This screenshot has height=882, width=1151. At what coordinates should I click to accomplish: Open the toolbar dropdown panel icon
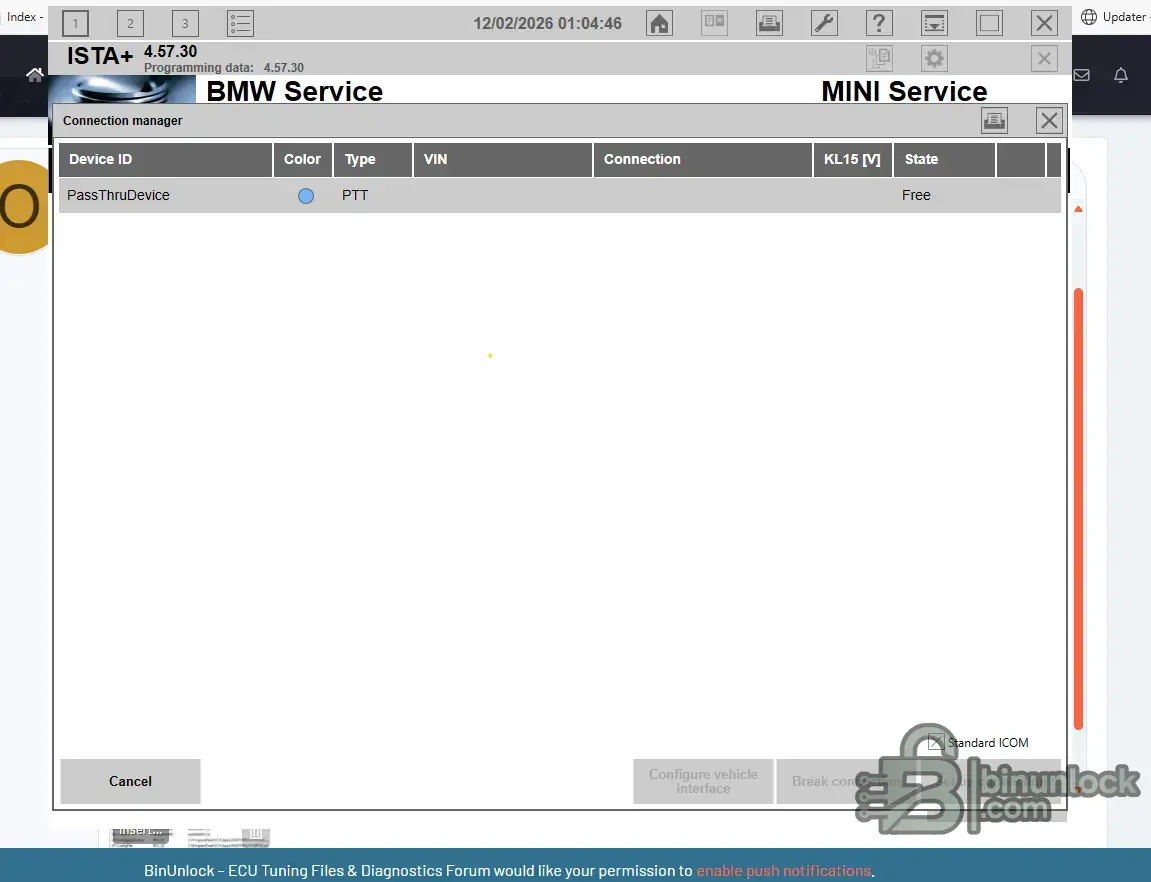coord(934,24)
